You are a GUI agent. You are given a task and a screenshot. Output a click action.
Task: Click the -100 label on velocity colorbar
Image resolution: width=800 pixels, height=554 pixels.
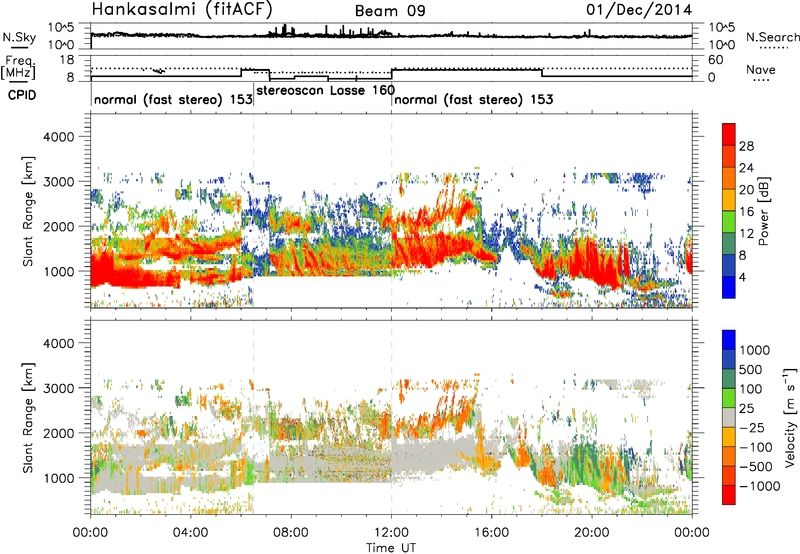pos(755,447)
